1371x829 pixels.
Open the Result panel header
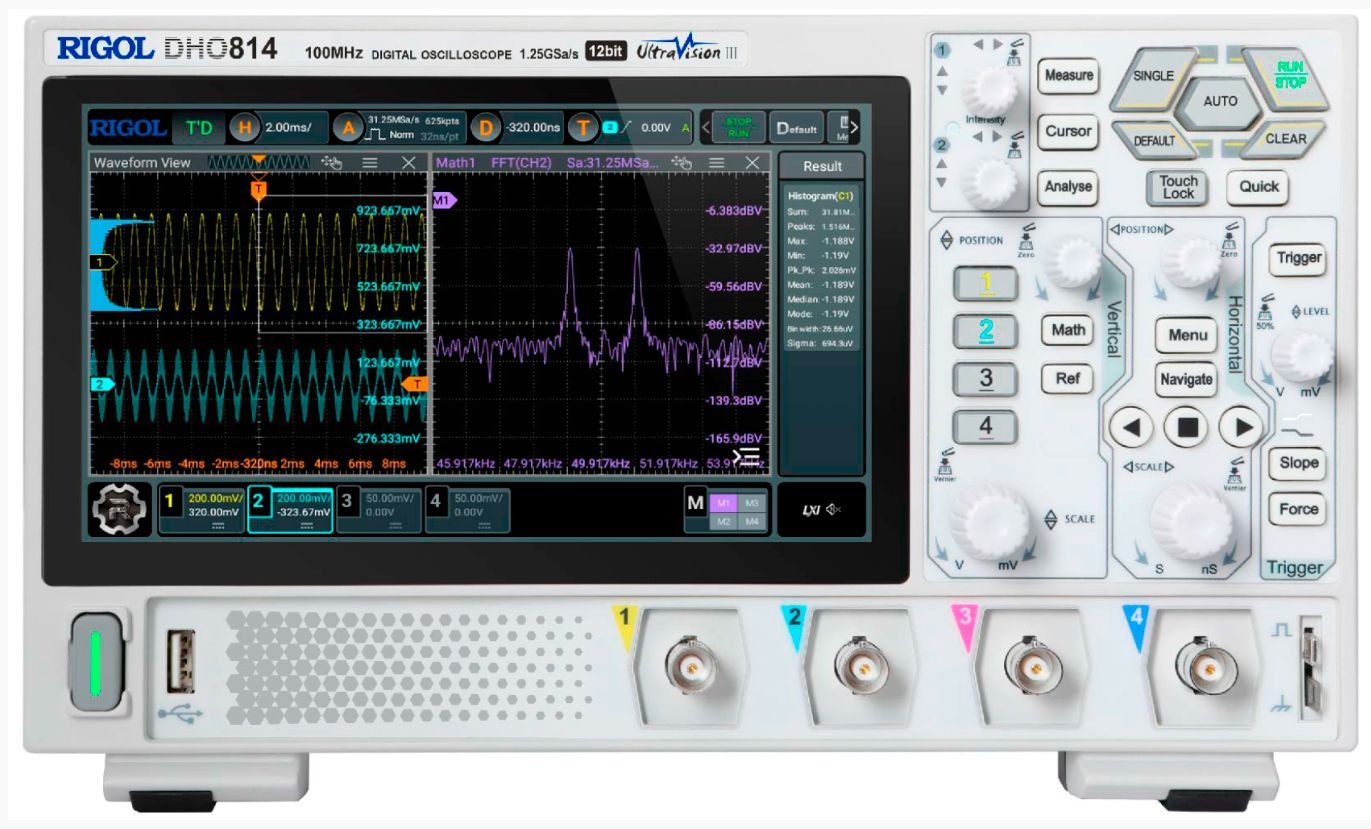[x=822, y=166]
